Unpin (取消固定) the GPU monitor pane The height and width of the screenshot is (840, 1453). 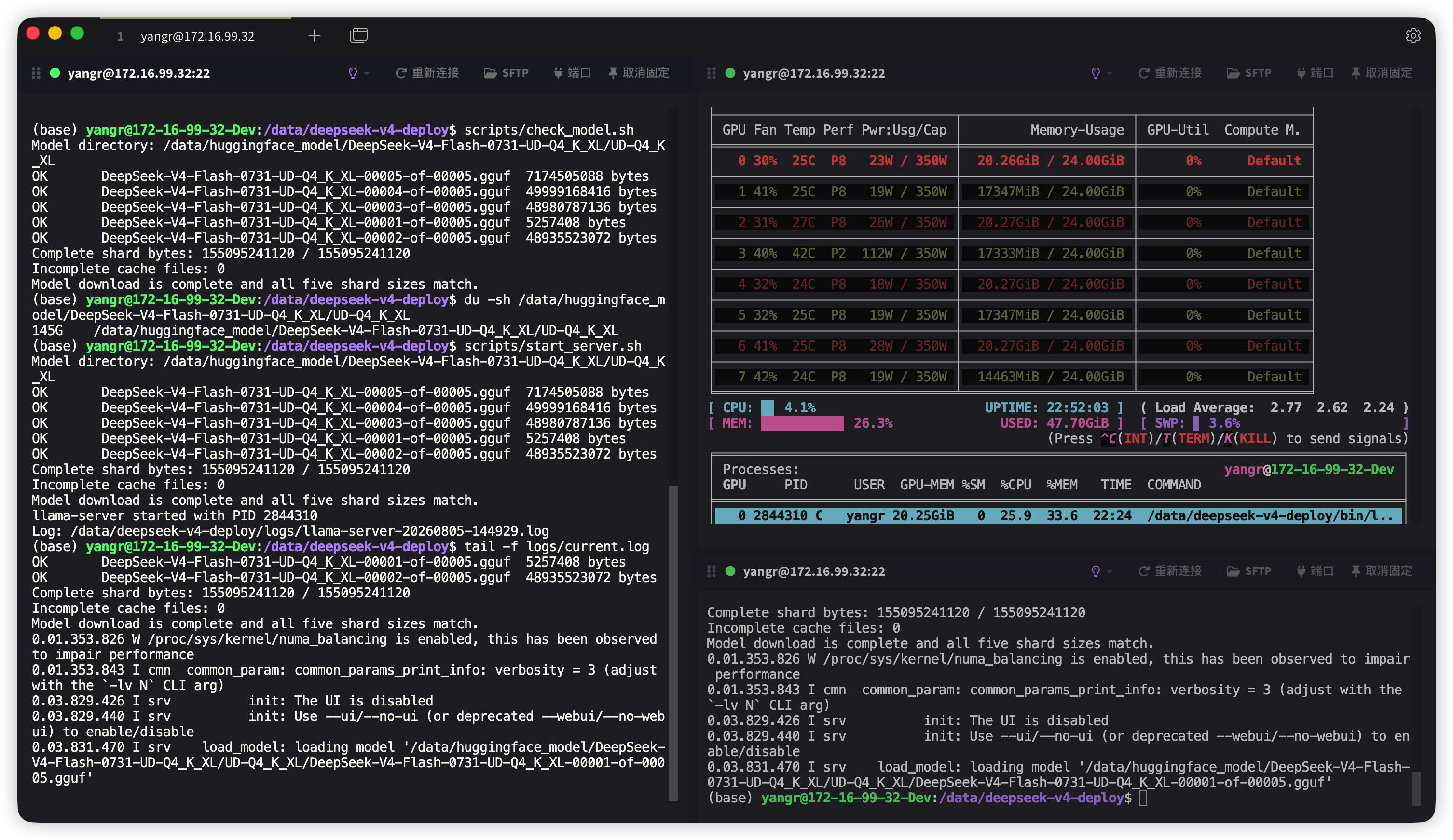tap(1382, 73)
